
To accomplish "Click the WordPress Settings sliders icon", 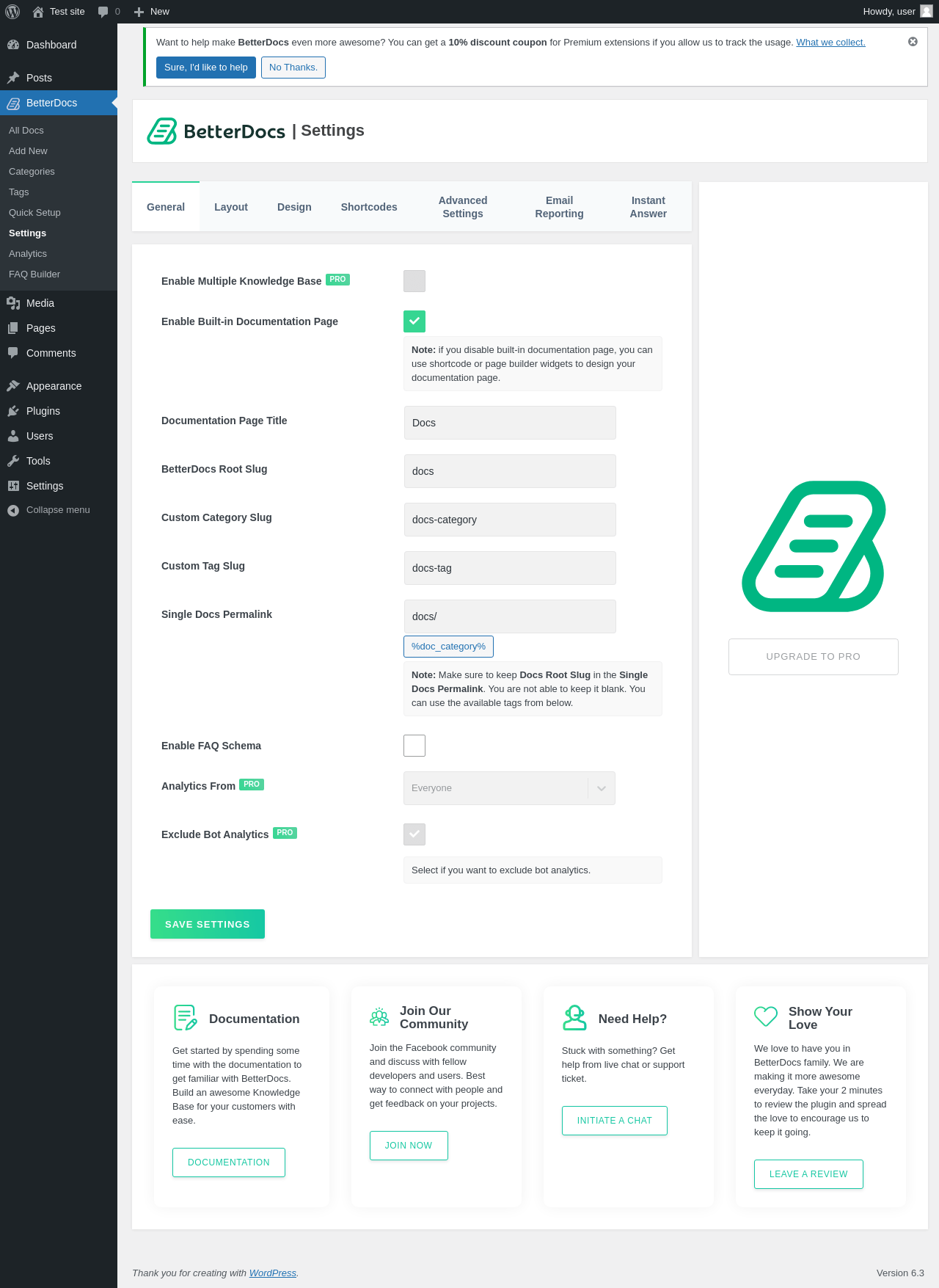I will [x=13, y=486].
